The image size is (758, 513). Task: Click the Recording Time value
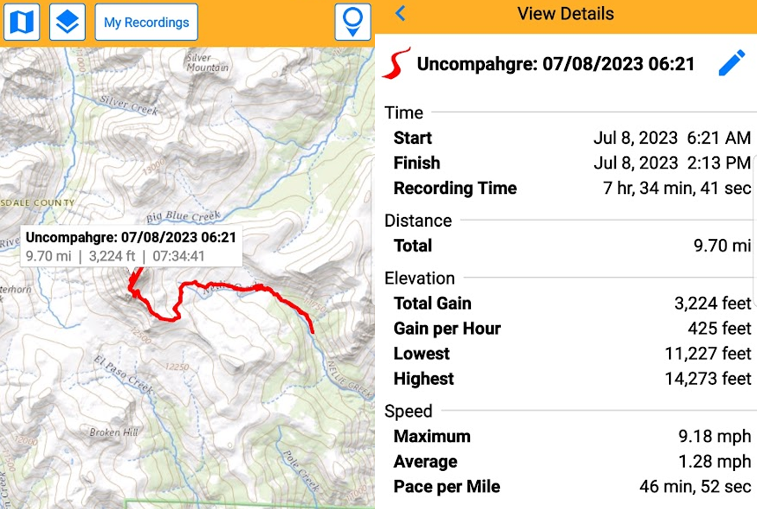(676, 188)
